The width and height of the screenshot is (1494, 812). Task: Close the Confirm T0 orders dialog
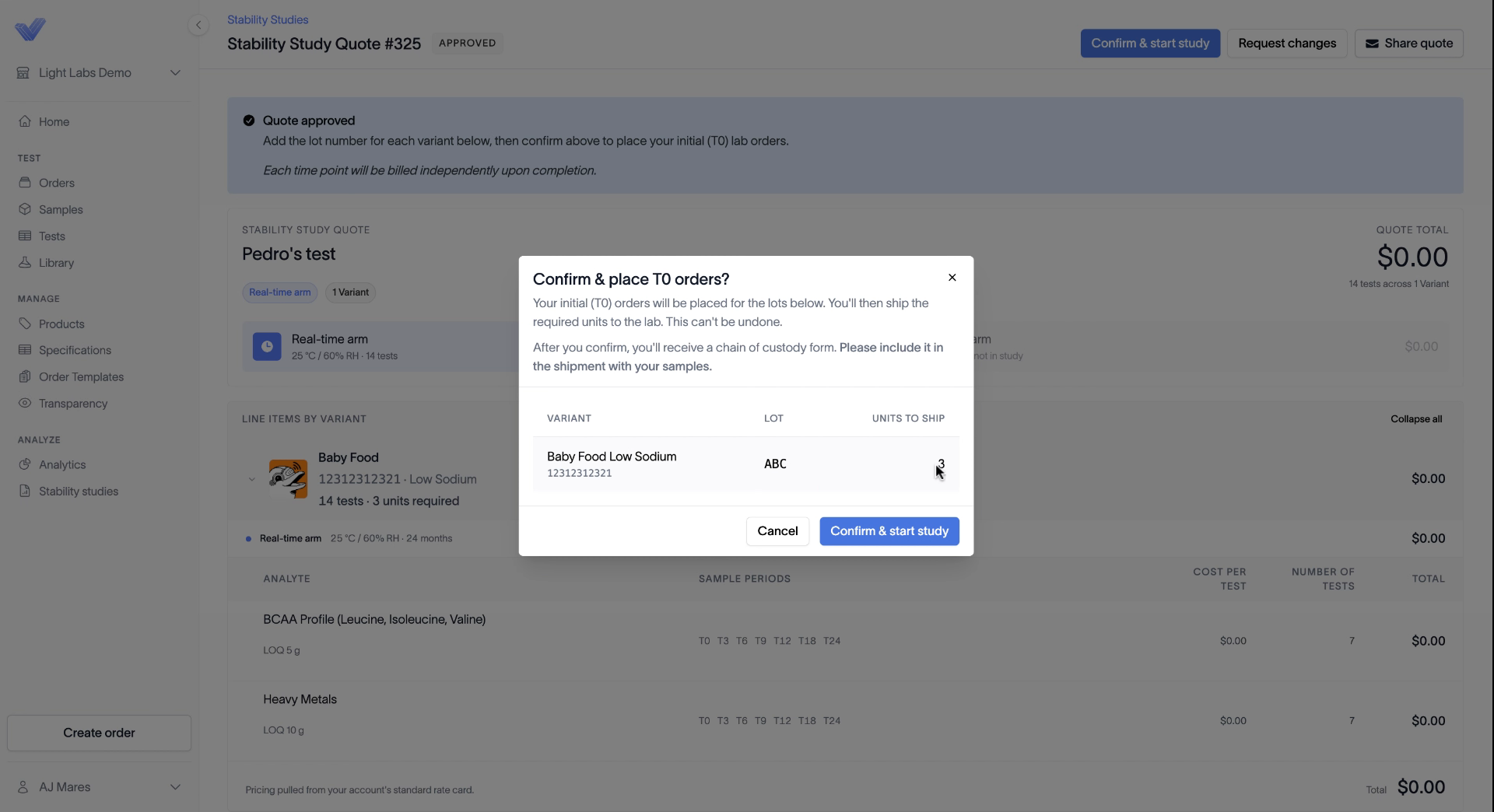[952, 278]
